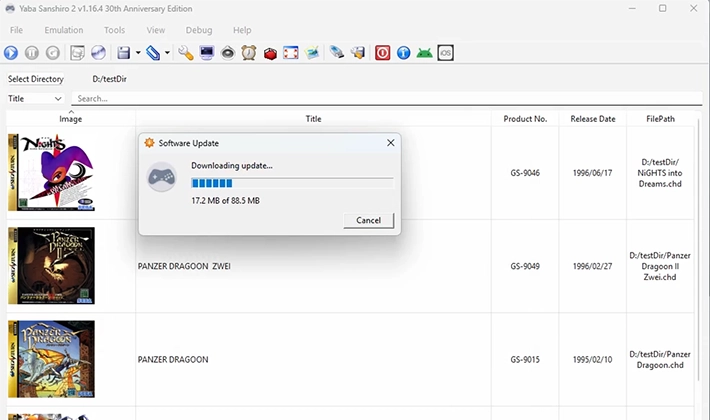The width and height of the screenshot is (710, 420).
Task: Click the hand holding disk toolbar icon
Action: 358,53
